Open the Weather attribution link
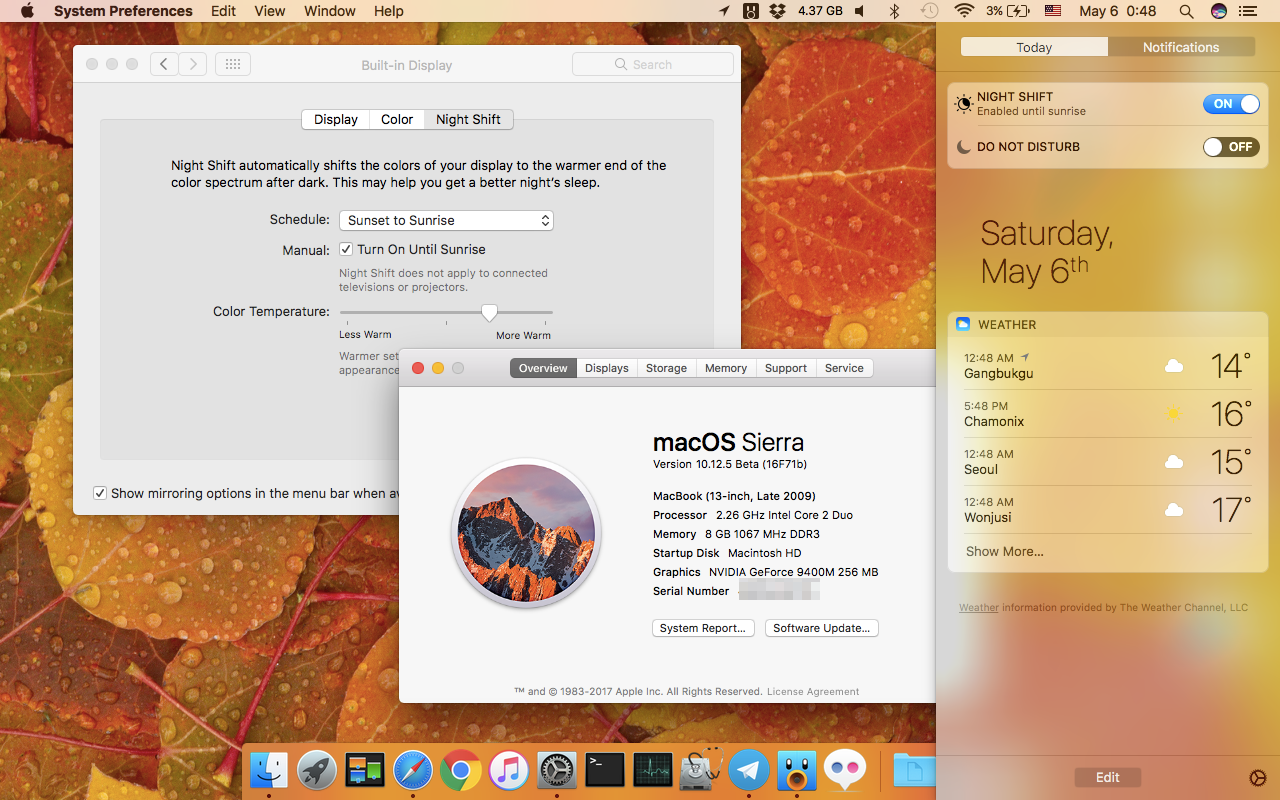Viewport: 1280px width, 800px height. coord(979,607)
